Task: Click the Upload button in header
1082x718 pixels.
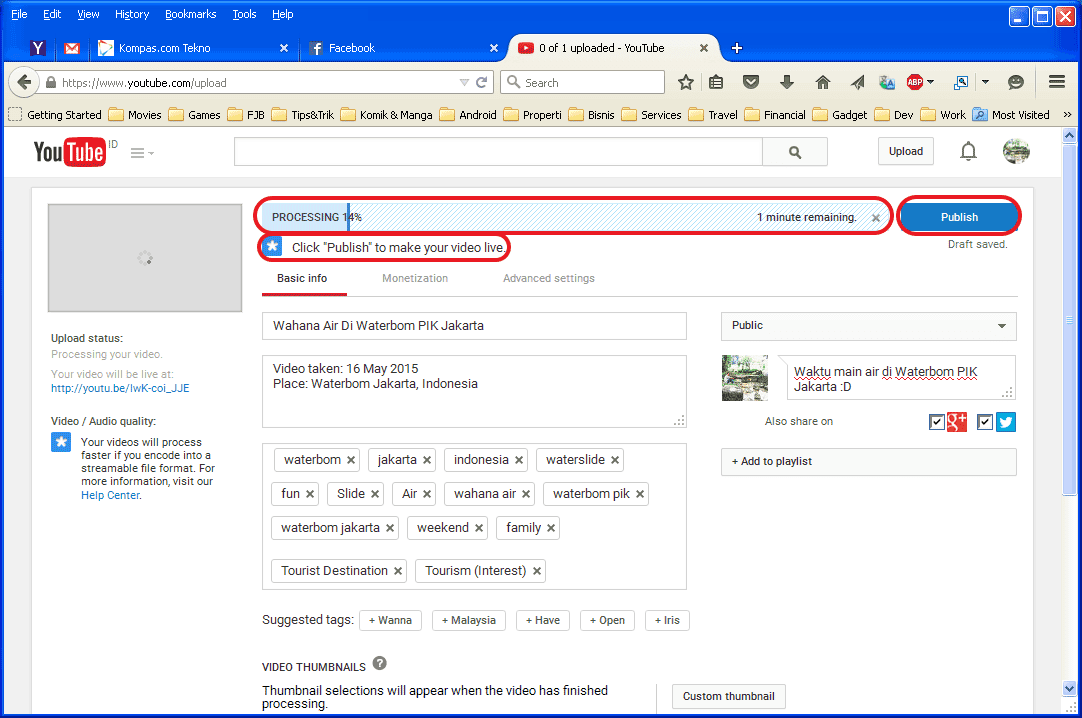Action: pos(905,151)
